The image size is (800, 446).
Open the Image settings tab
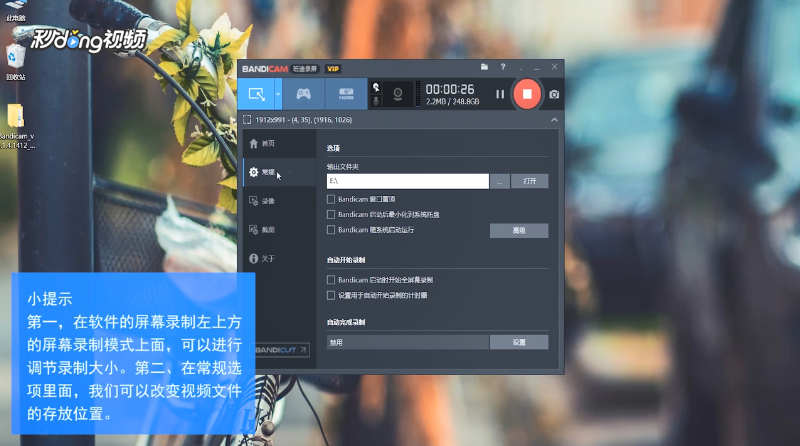(280, 230)
